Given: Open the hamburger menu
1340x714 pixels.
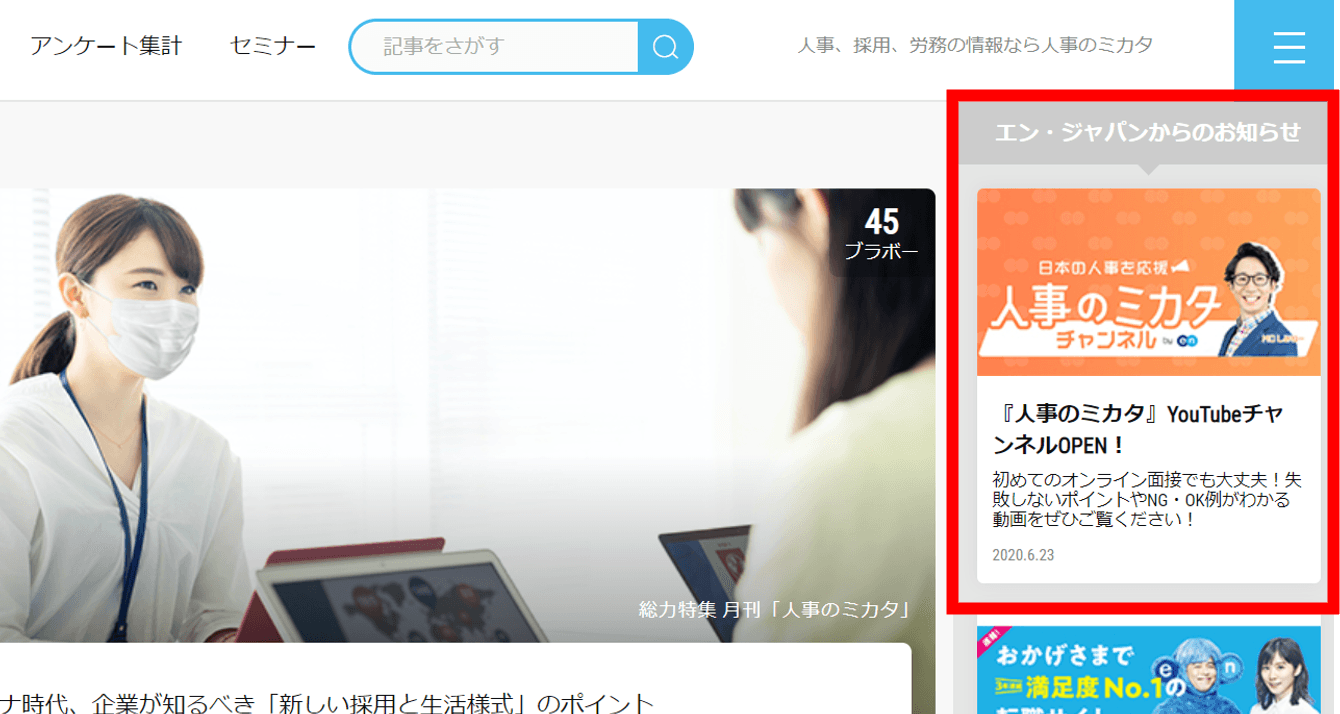Looking at the screenshot, I should click(x=1289, y=47).
